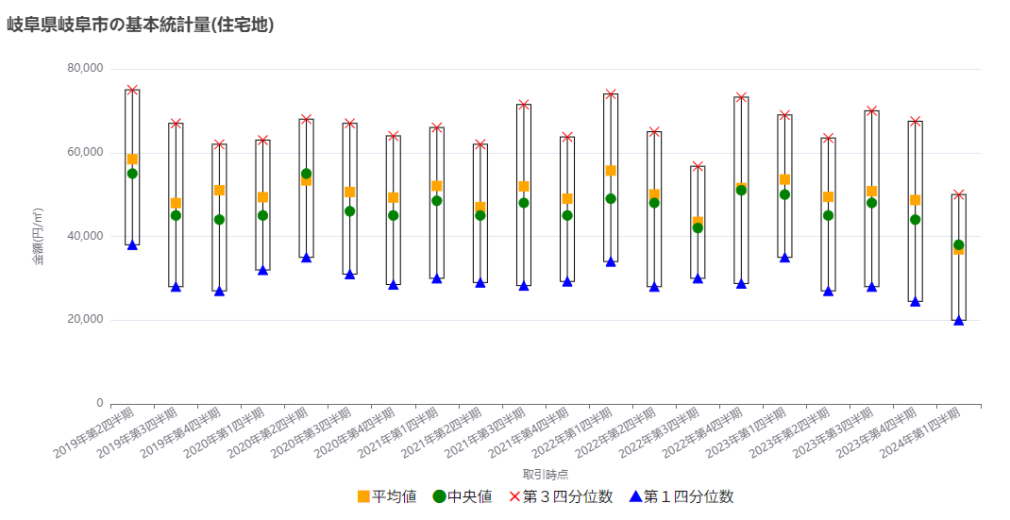
Task: Click the blue triangle for 2019年第4四半期
Action: coord(219,291)
